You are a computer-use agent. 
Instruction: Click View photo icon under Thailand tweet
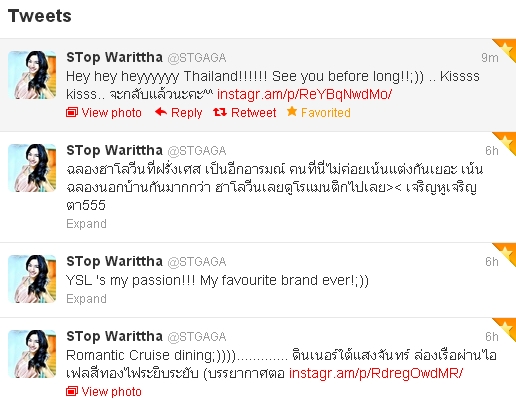pos(72,112)
